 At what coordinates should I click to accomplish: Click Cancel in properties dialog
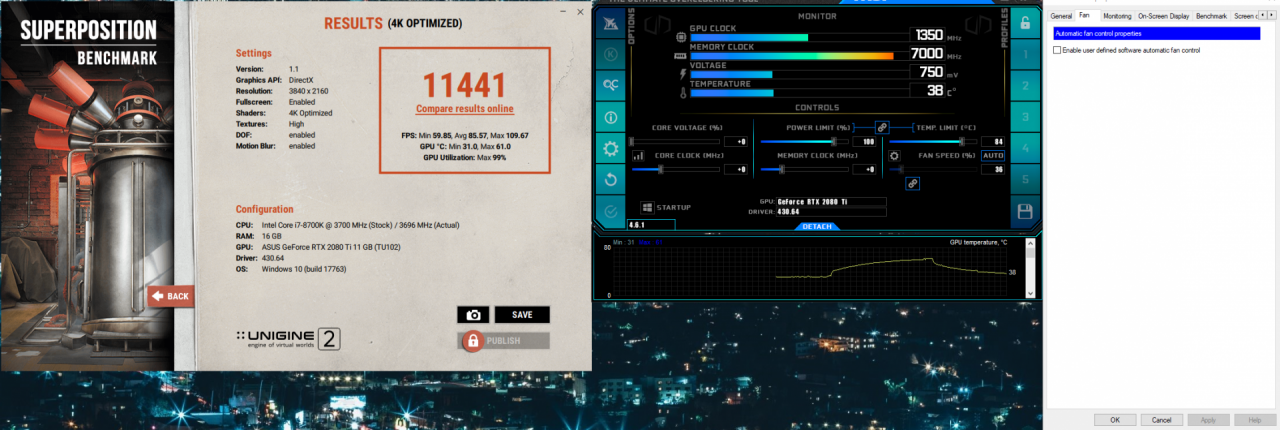(x=1161, y=419)
